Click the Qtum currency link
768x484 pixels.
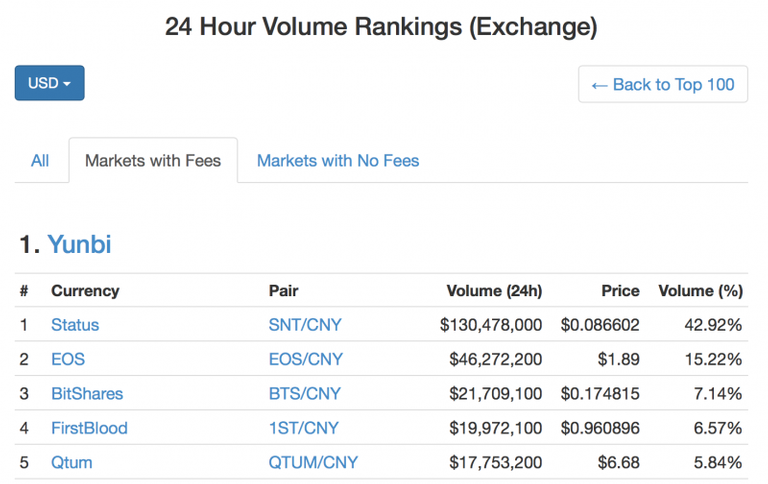[71, 462]
